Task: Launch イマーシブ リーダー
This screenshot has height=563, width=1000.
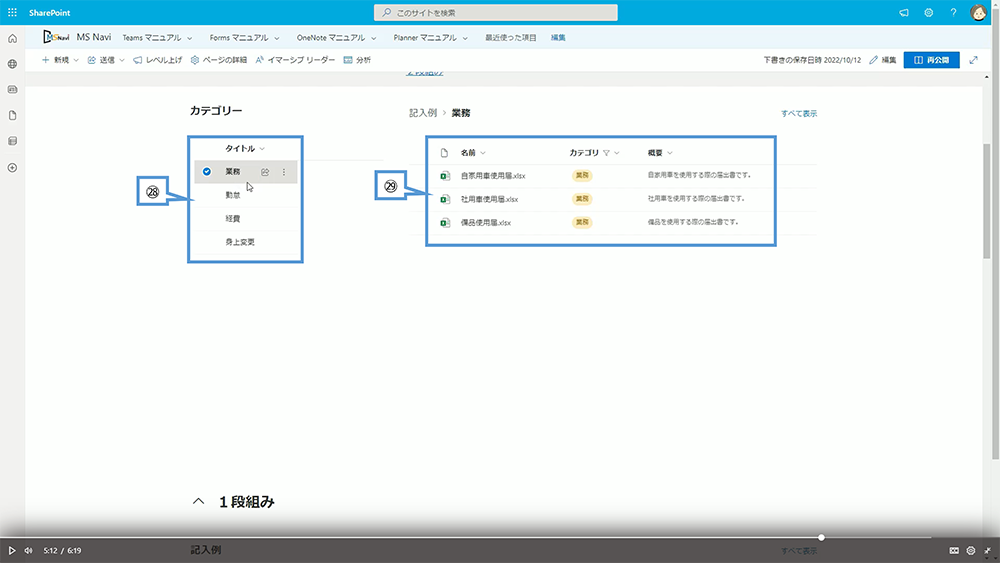Action: pos(295,60)
